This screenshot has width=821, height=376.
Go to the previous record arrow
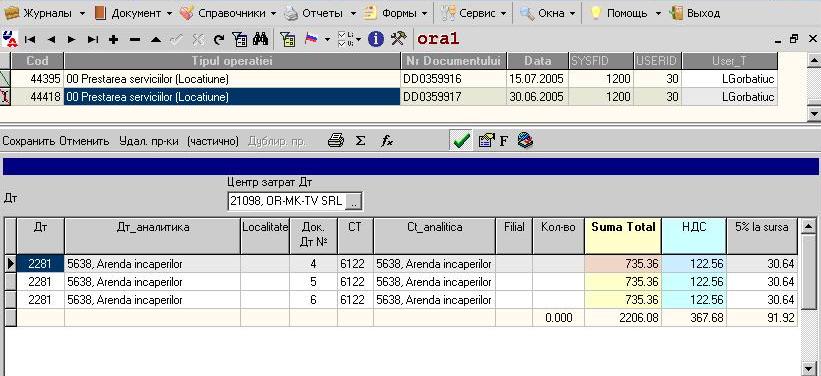coord(51,39)
